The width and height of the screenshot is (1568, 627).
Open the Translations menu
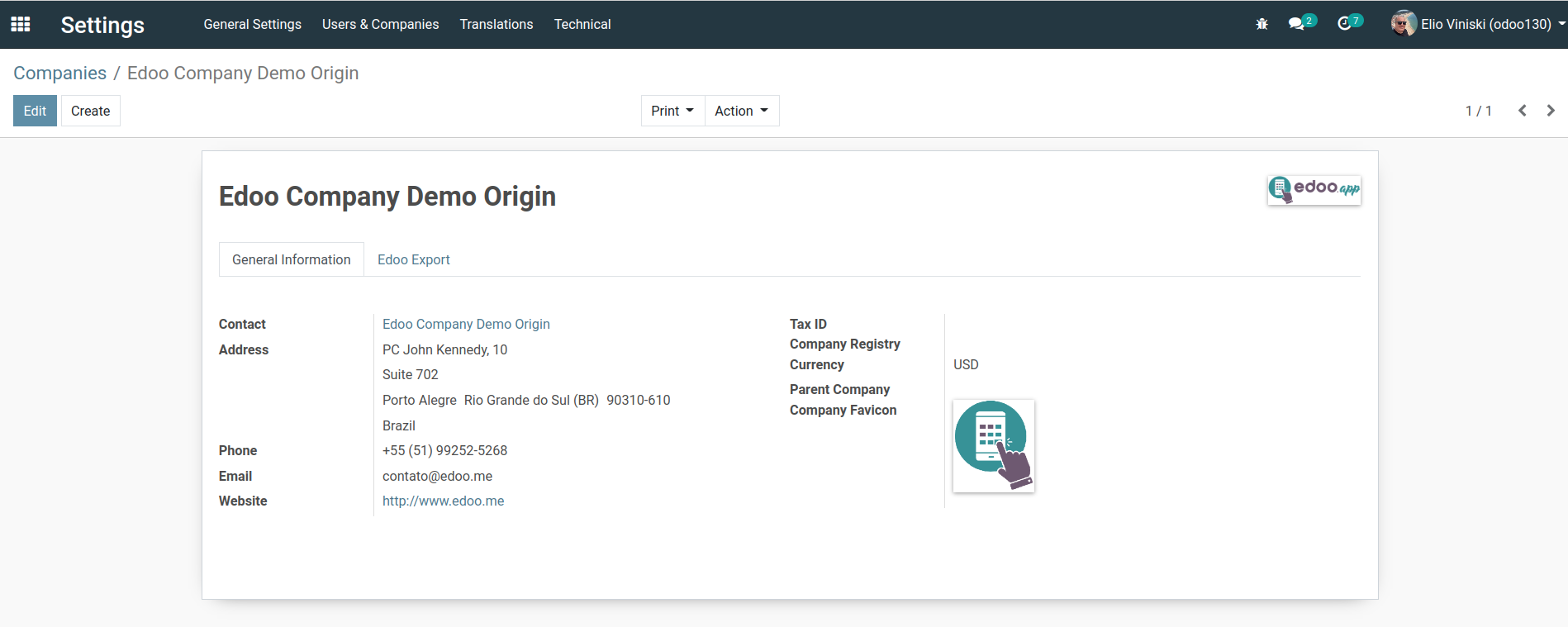click(497, 24)
